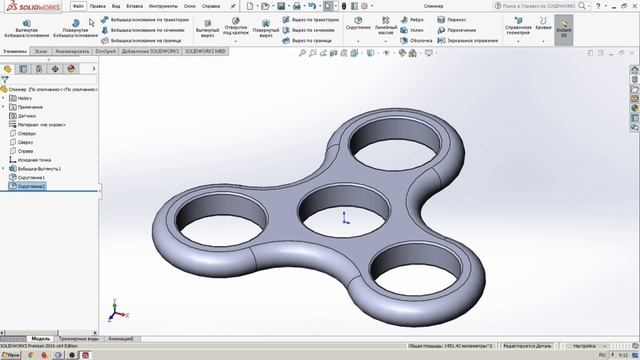640x360 pixels.
Task: Select Swept Boss/Base (Бобышка по траектории)
Action: tap(145, 20)
